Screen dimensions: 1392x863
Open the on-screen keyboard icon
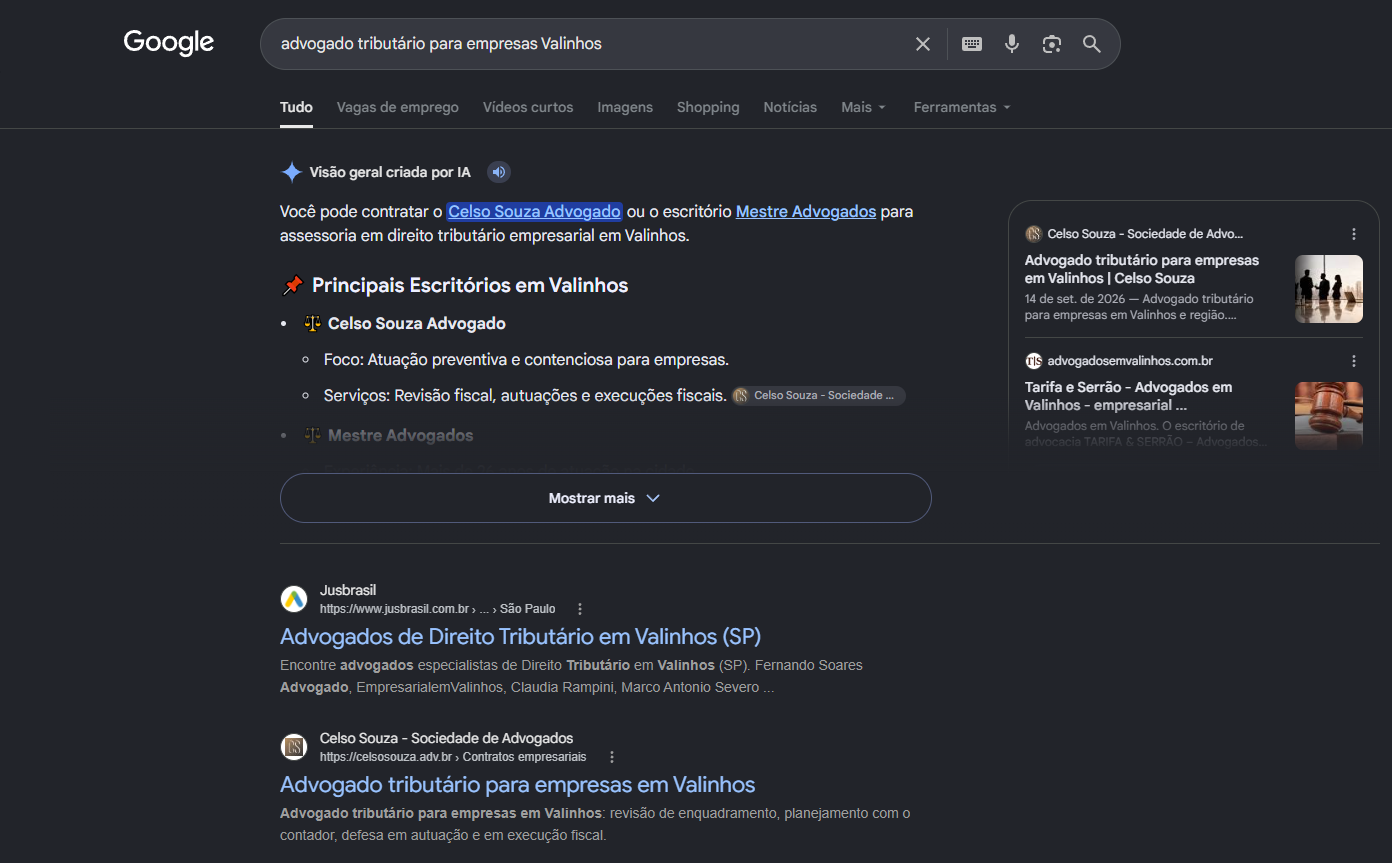(972, 44)
